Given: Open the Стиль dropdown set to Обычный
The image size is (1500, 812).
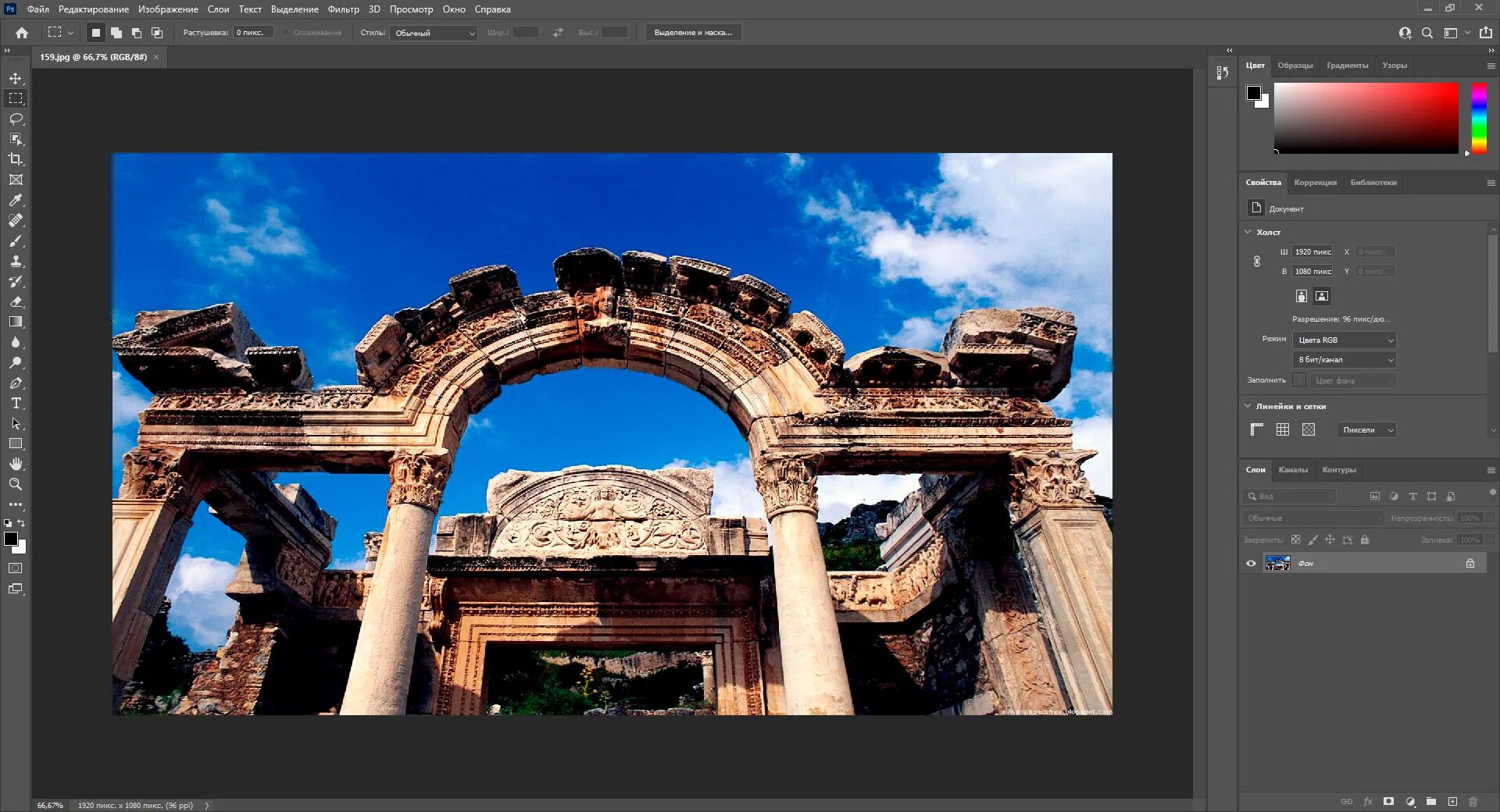Looking at the screenshot, I should tap(434, 33).
